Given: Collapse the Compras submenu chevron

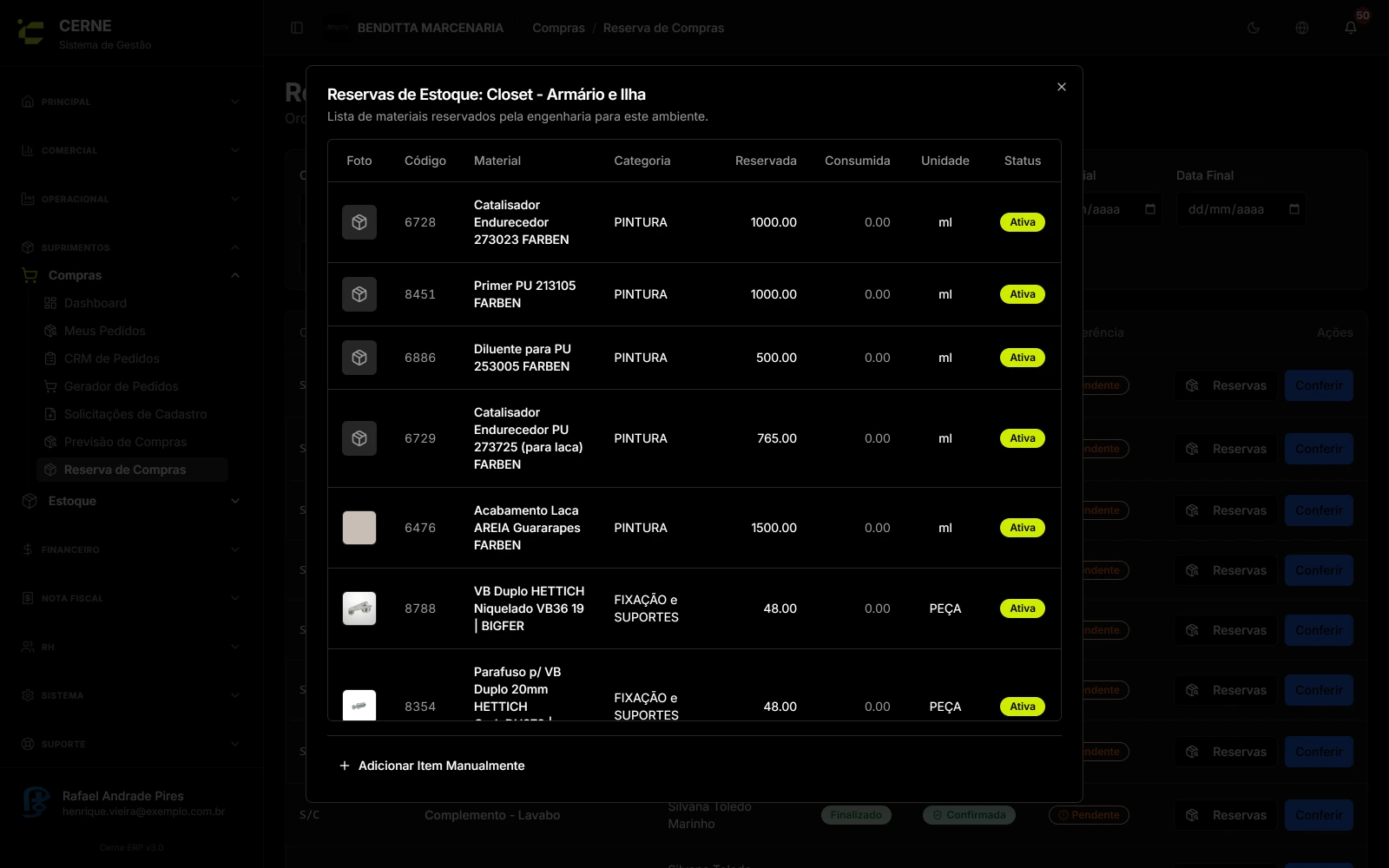Looking at the screenshot, I should pos(235,275).
